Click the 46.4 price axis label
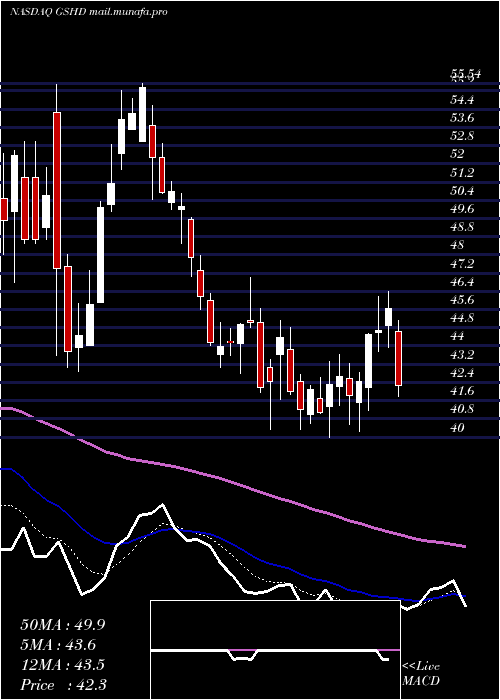Viewport: 500px width, 700px height. pos(462,282)
